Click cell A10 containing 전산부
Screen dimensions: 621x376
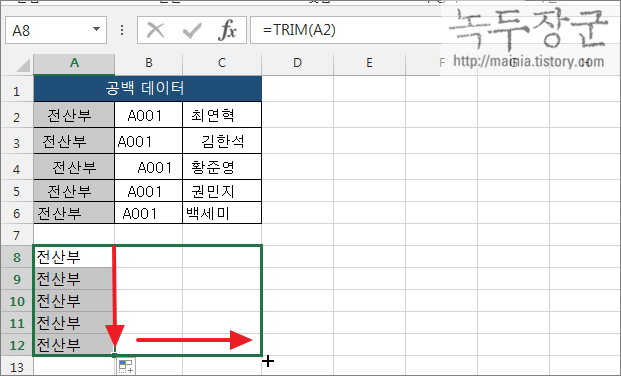pos(74,301)
